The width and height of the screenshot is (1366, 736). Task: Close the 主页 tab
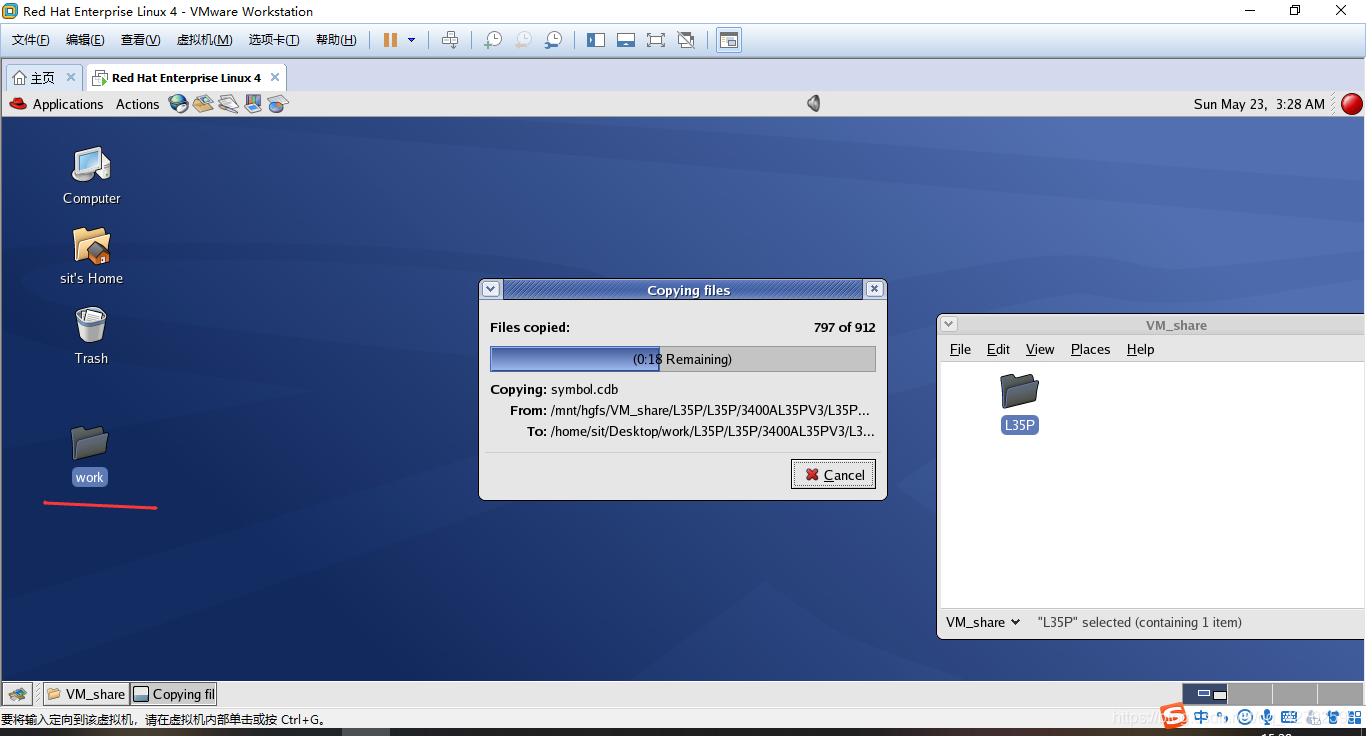pos(71,77)
